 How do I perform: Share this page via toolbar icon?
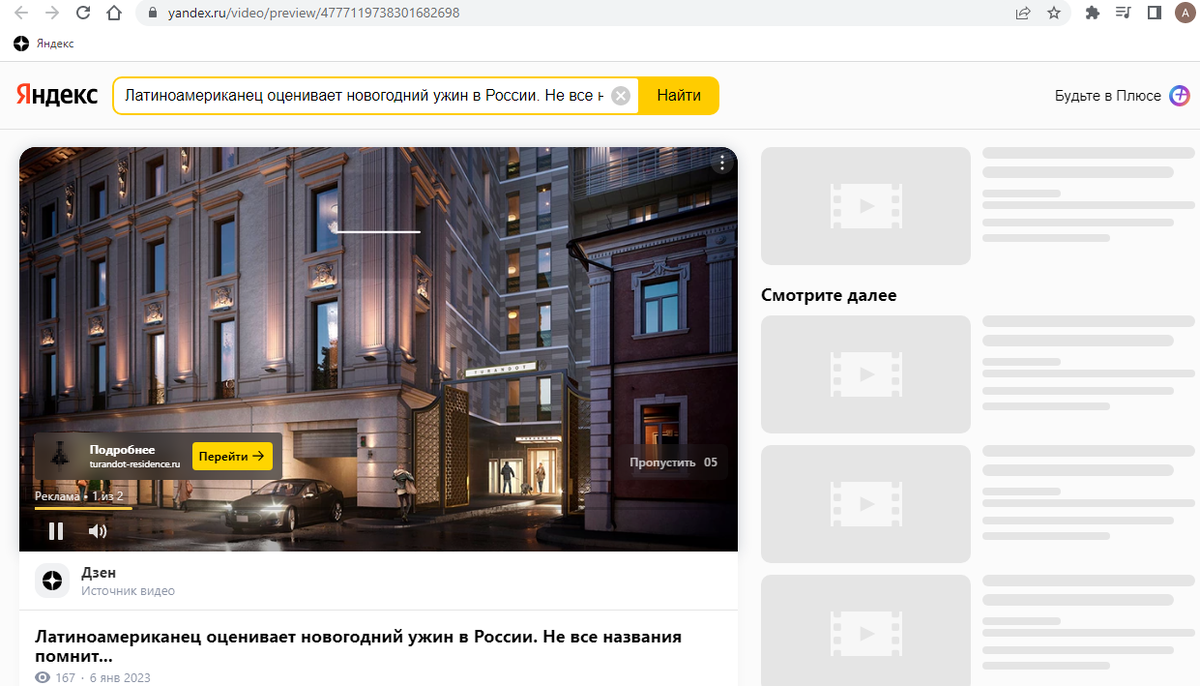click(1023, 14)
